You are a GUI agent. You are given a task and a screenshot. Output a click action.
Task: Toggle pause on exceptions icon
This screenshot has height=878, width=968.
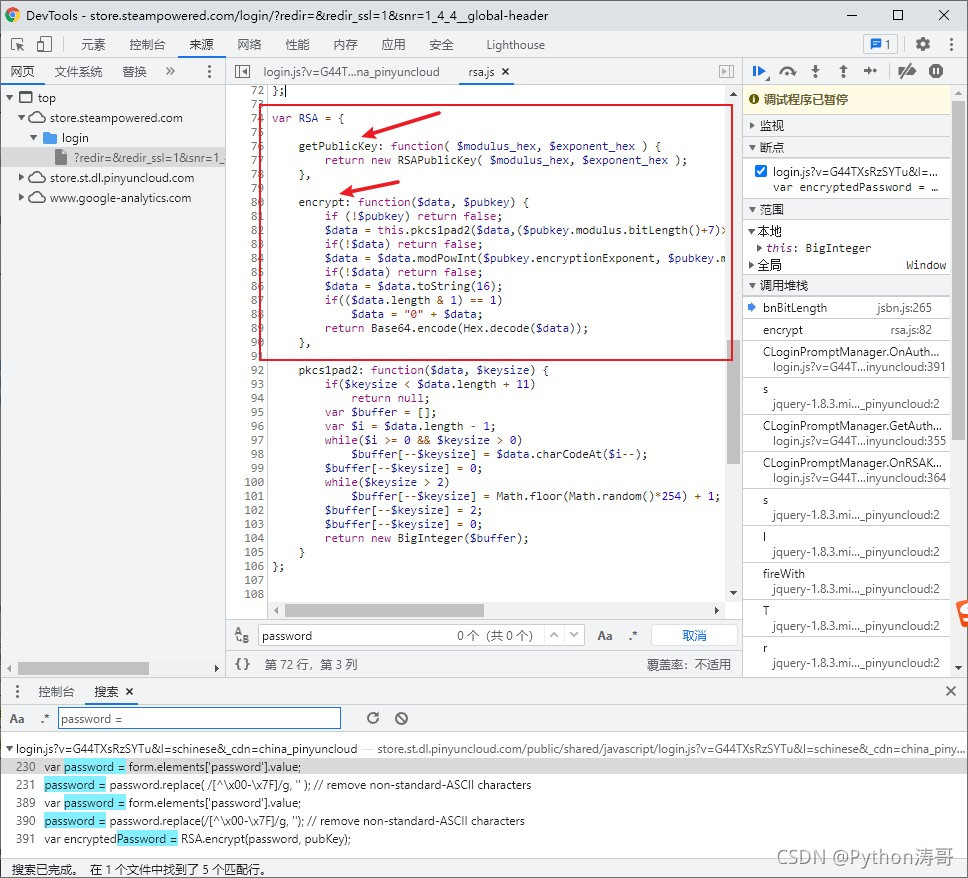936,72
